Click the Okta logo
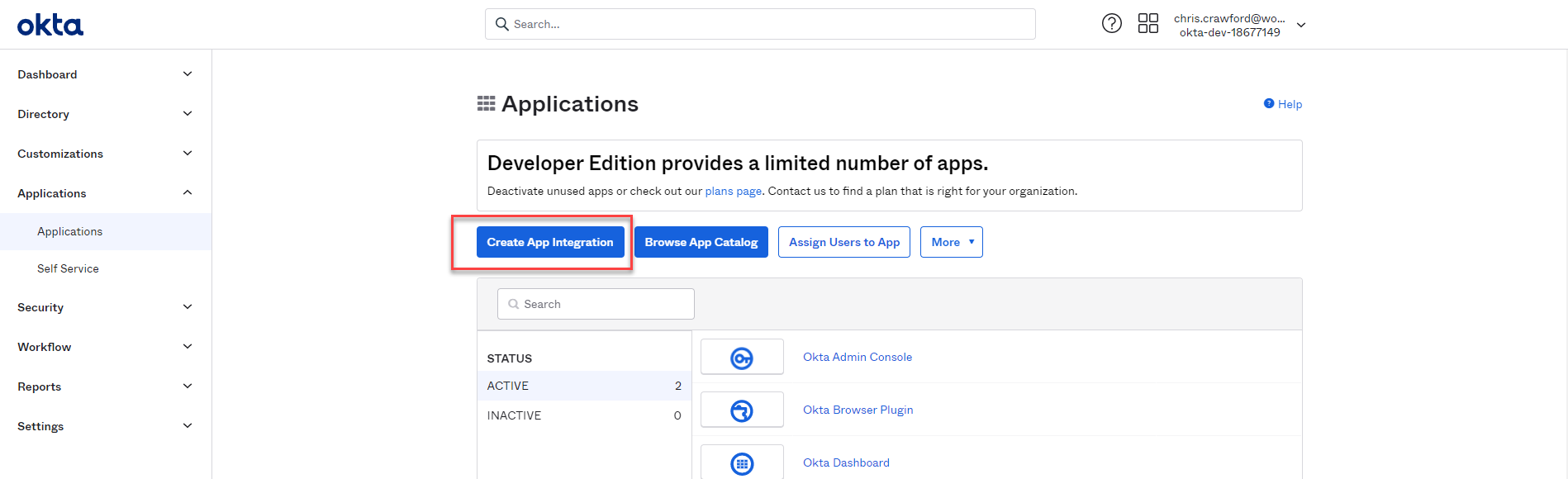This screenshot has width=1568, height=479. click(50, 25)
